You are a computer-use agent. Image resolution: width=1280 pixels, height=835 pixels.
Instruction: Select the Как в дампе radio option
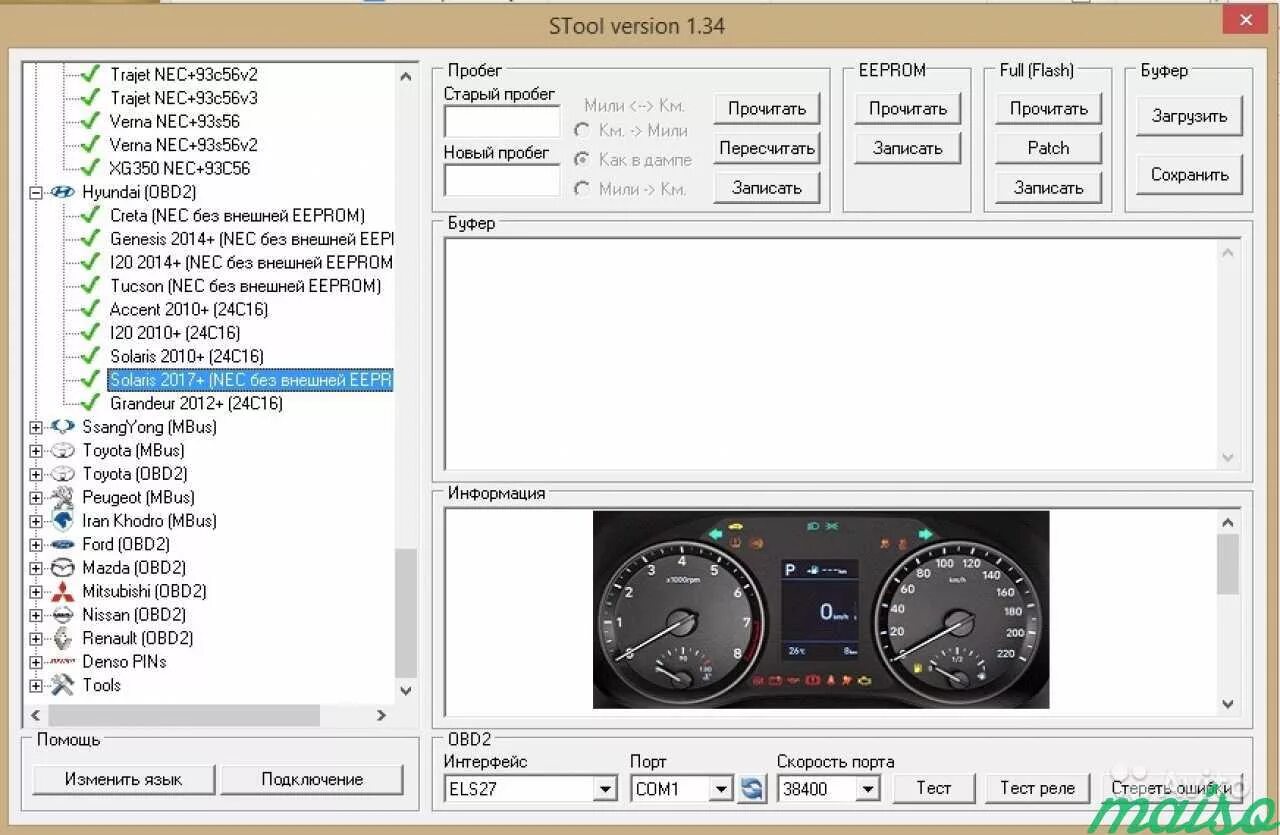click(581, 159)
